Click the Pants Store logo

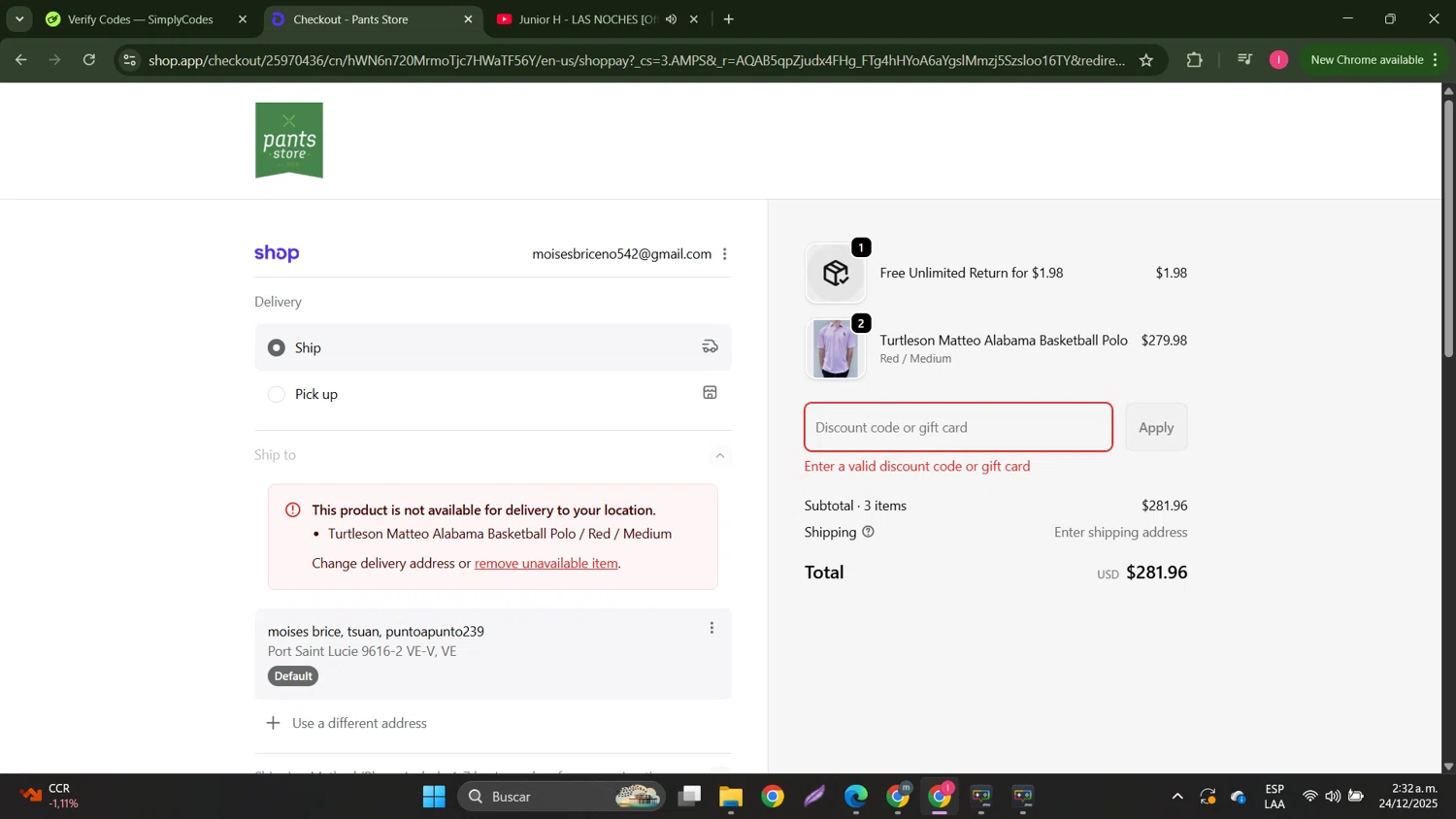coord(289,141)
